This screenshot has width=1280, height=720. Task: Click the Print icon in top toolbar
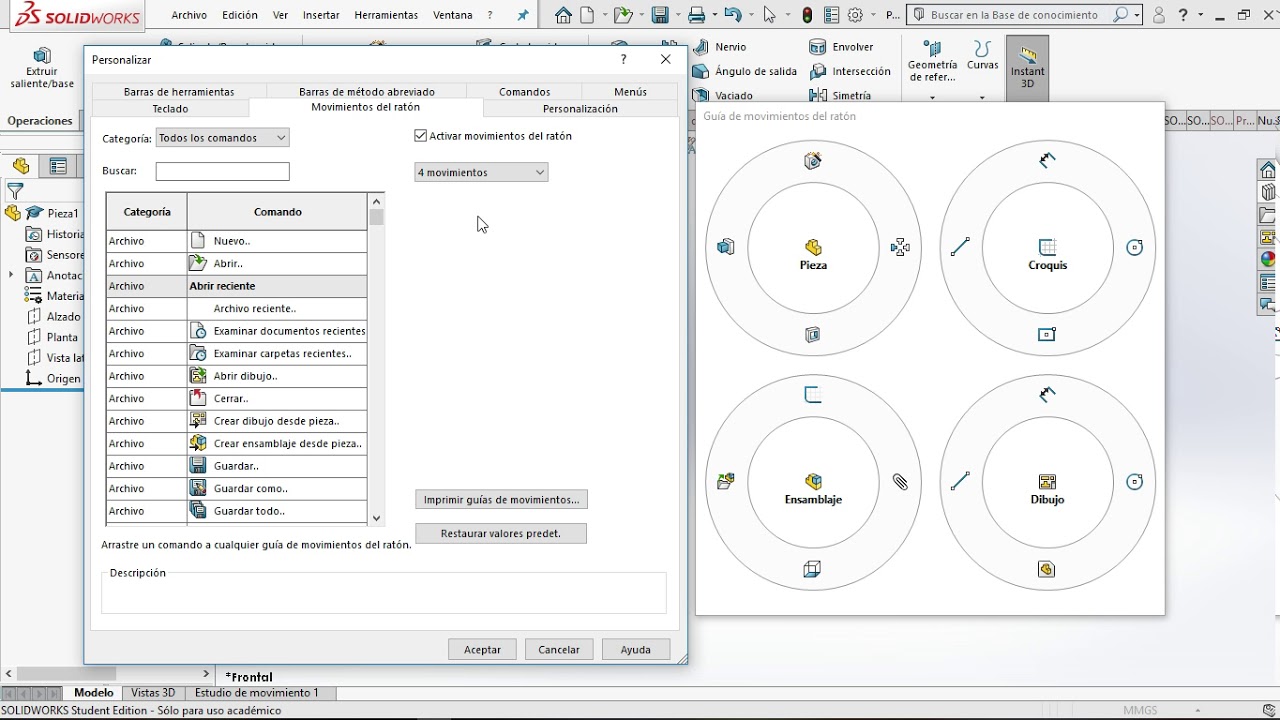point(697,15)
